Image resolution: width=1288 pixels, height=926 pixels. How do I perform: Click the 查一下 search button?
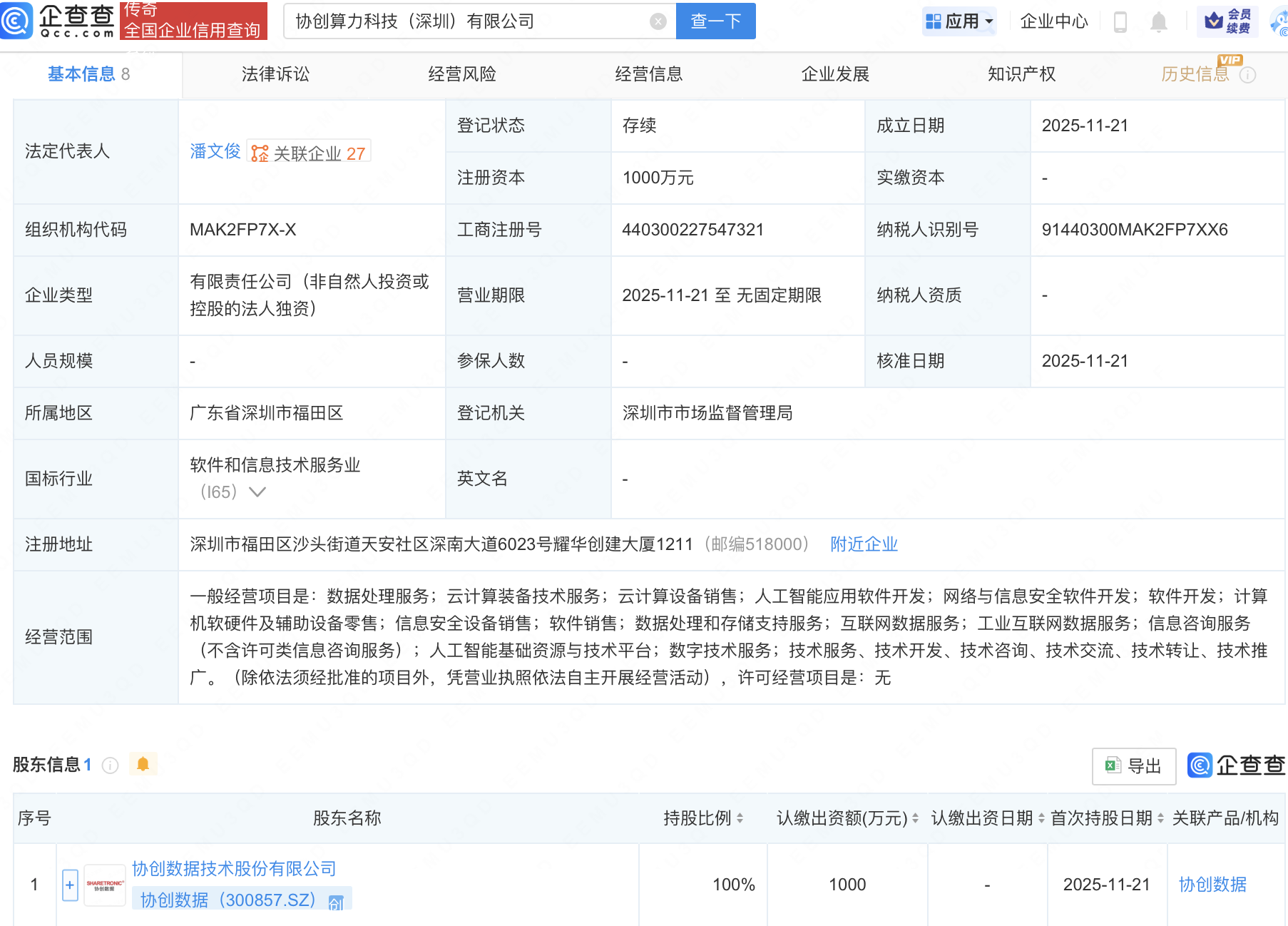click(x=715, y=21)
